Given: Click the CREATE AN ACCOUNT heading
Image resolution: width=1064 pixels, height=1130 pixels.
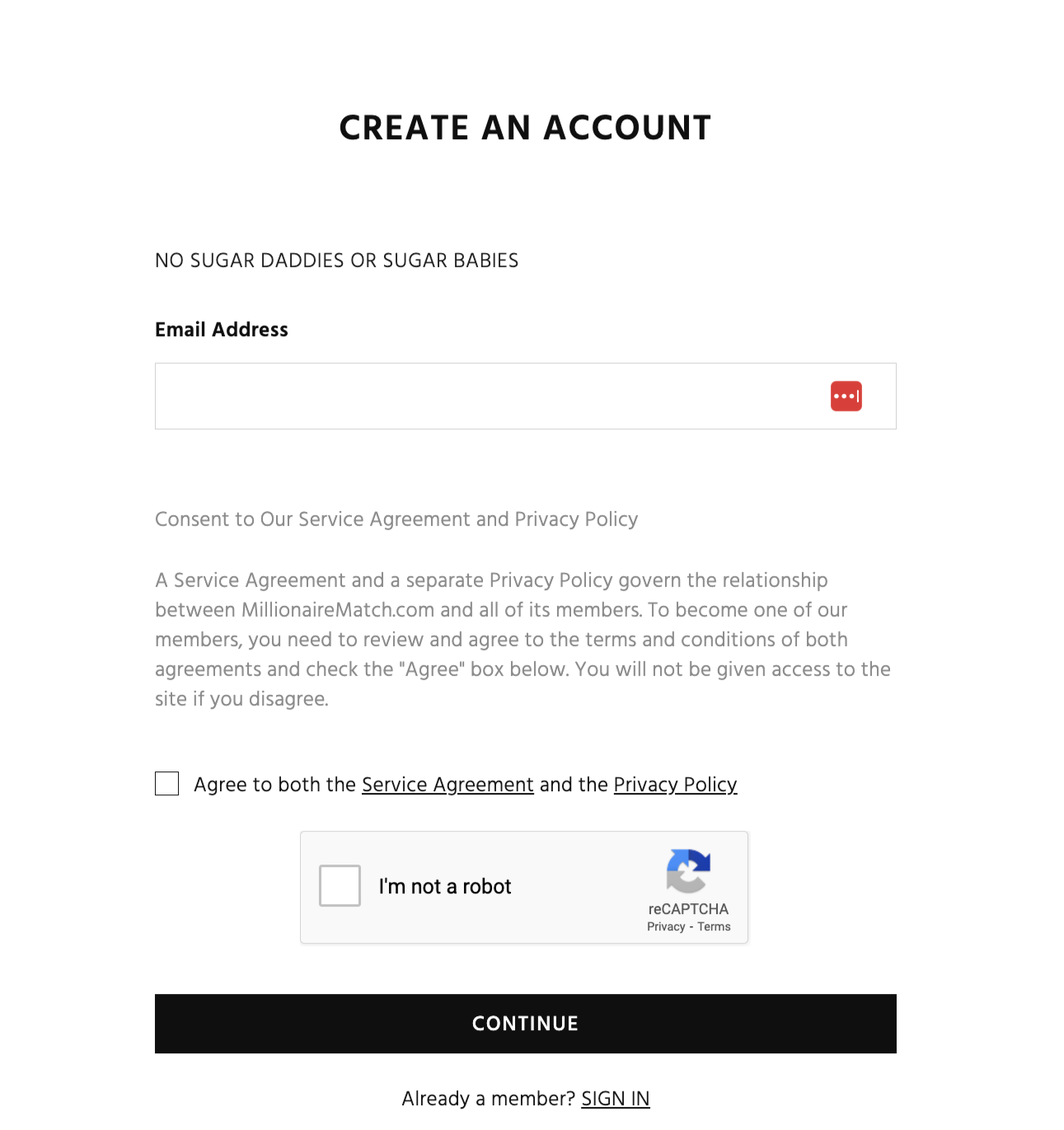Looking at the screenshot, I should click(x=525, y=127).
